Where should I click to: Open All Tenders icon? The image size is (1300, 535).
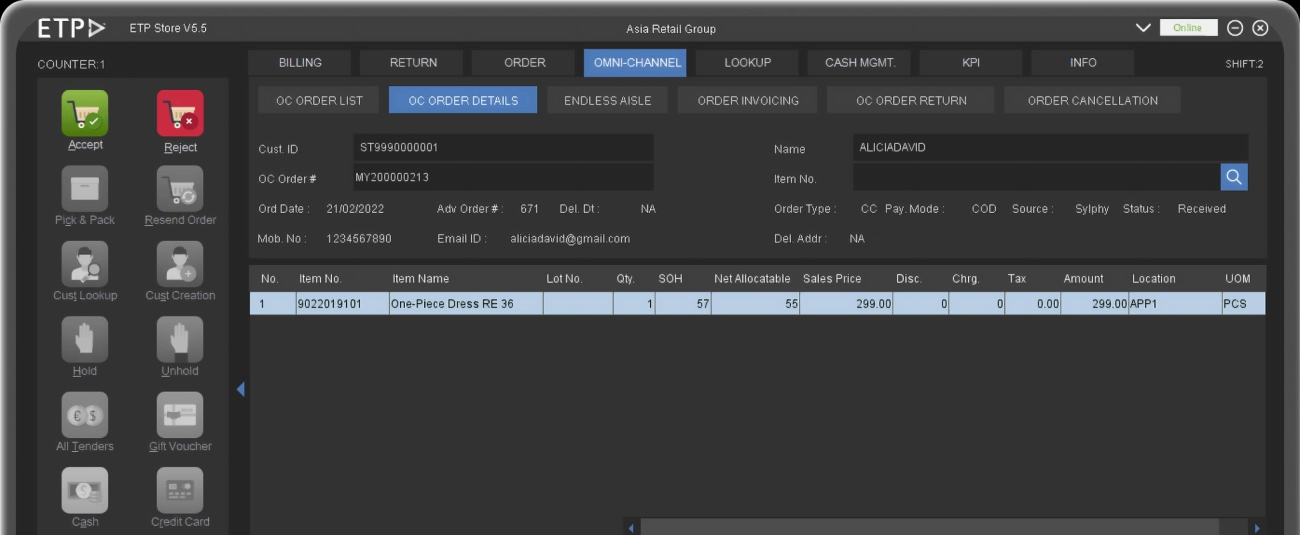85,414
